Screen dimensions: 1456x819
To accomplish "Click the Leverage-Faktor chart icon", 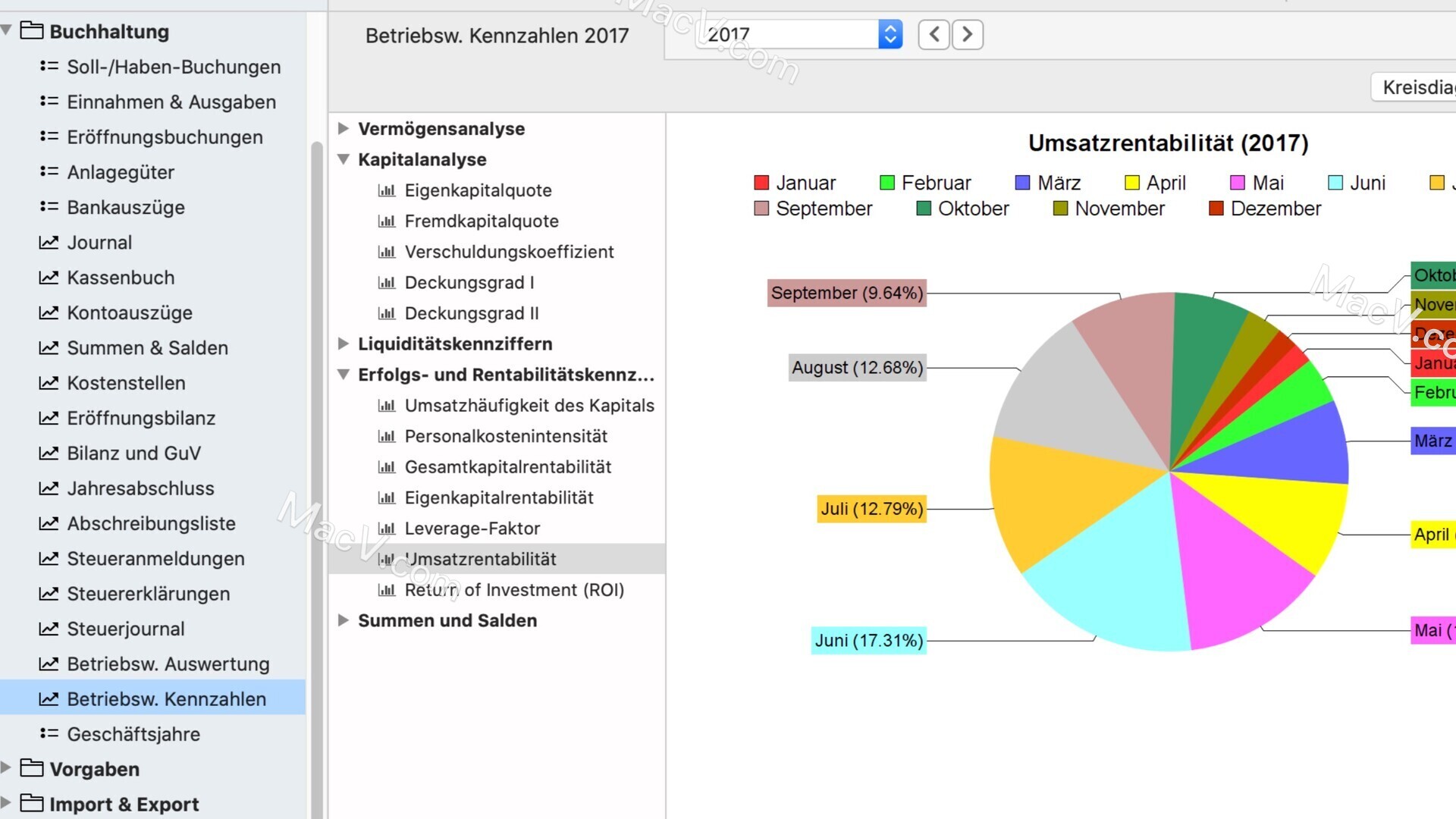I will click(386, 528).
